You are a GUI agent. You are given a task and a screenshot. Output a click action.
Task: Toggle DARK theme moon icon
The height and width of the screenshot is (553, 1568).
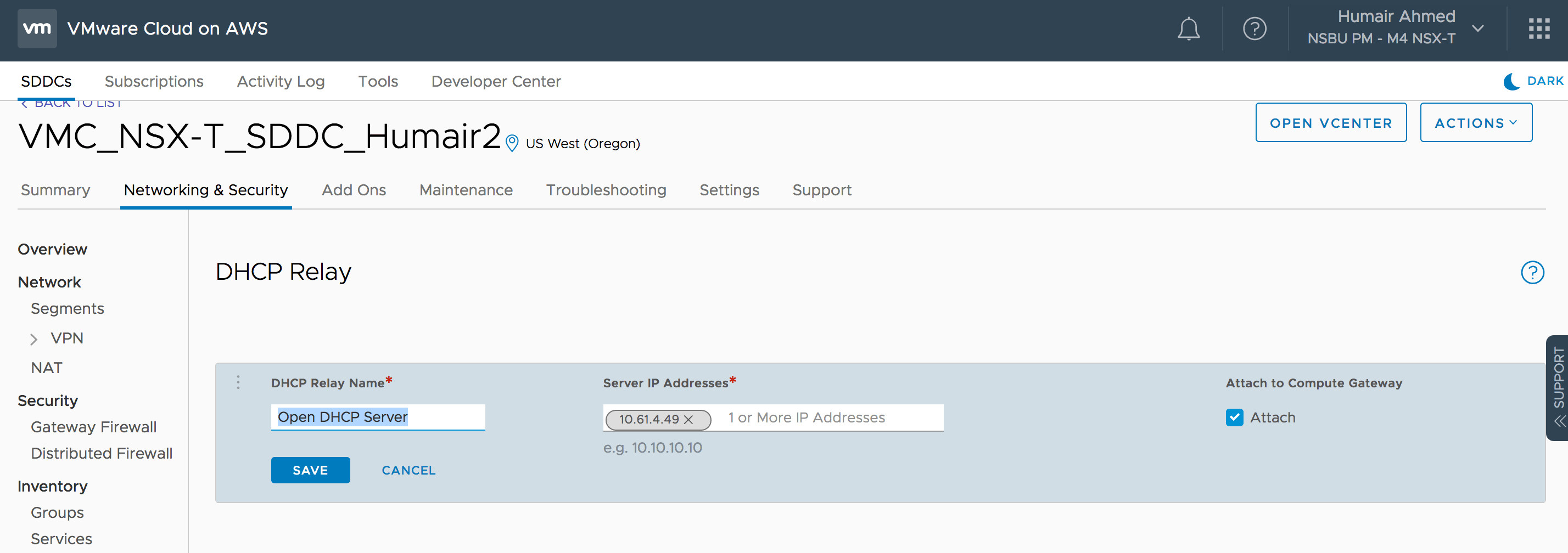1512,82
